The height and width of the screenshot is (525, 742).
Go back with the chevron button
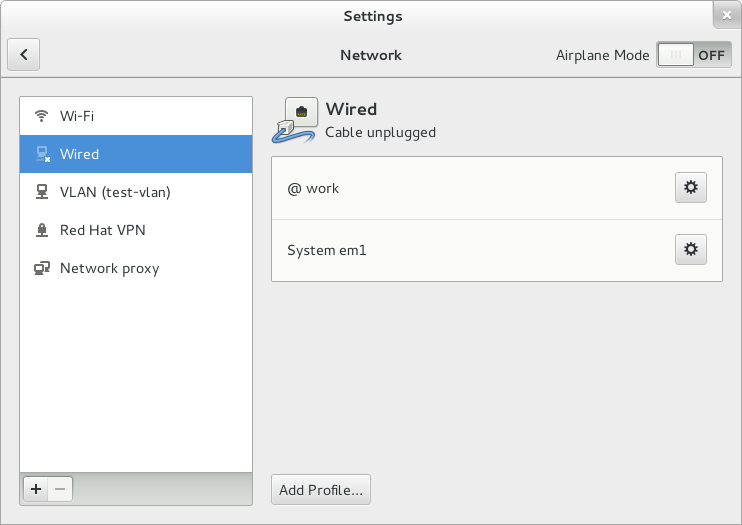point(24,54)
